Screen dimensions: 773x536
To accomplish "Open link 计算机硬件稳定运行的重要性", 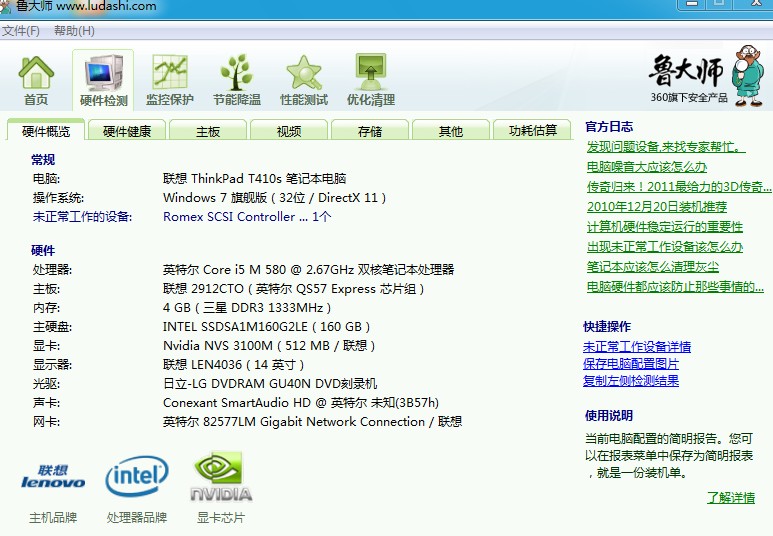I will (x=665, y=227).
